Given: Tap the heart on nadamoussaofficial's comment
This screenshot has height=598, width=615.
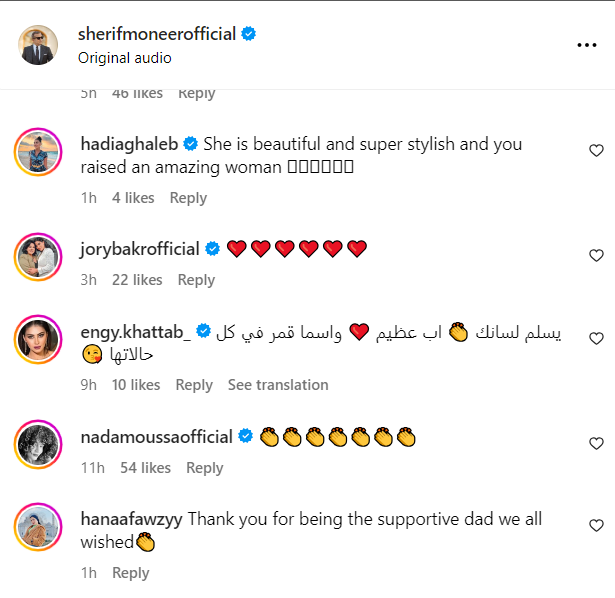Looking at the screenshot, I should 596,443.
